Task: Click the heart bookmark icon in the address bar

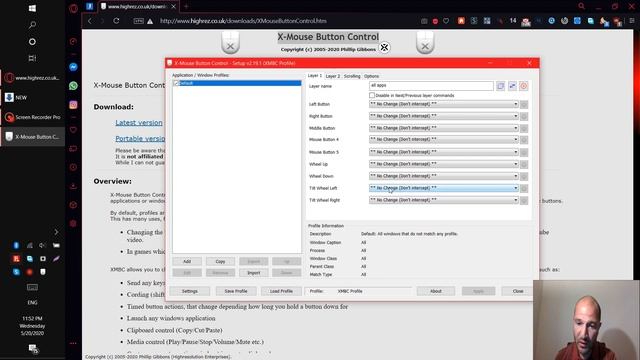Action: pos(446,21)
